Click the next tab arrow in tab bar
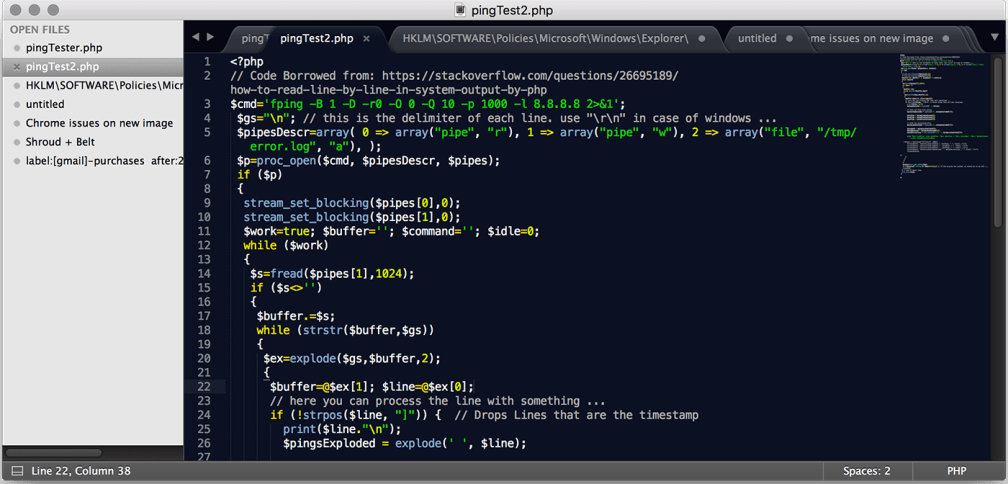 [x=210, y=38]
